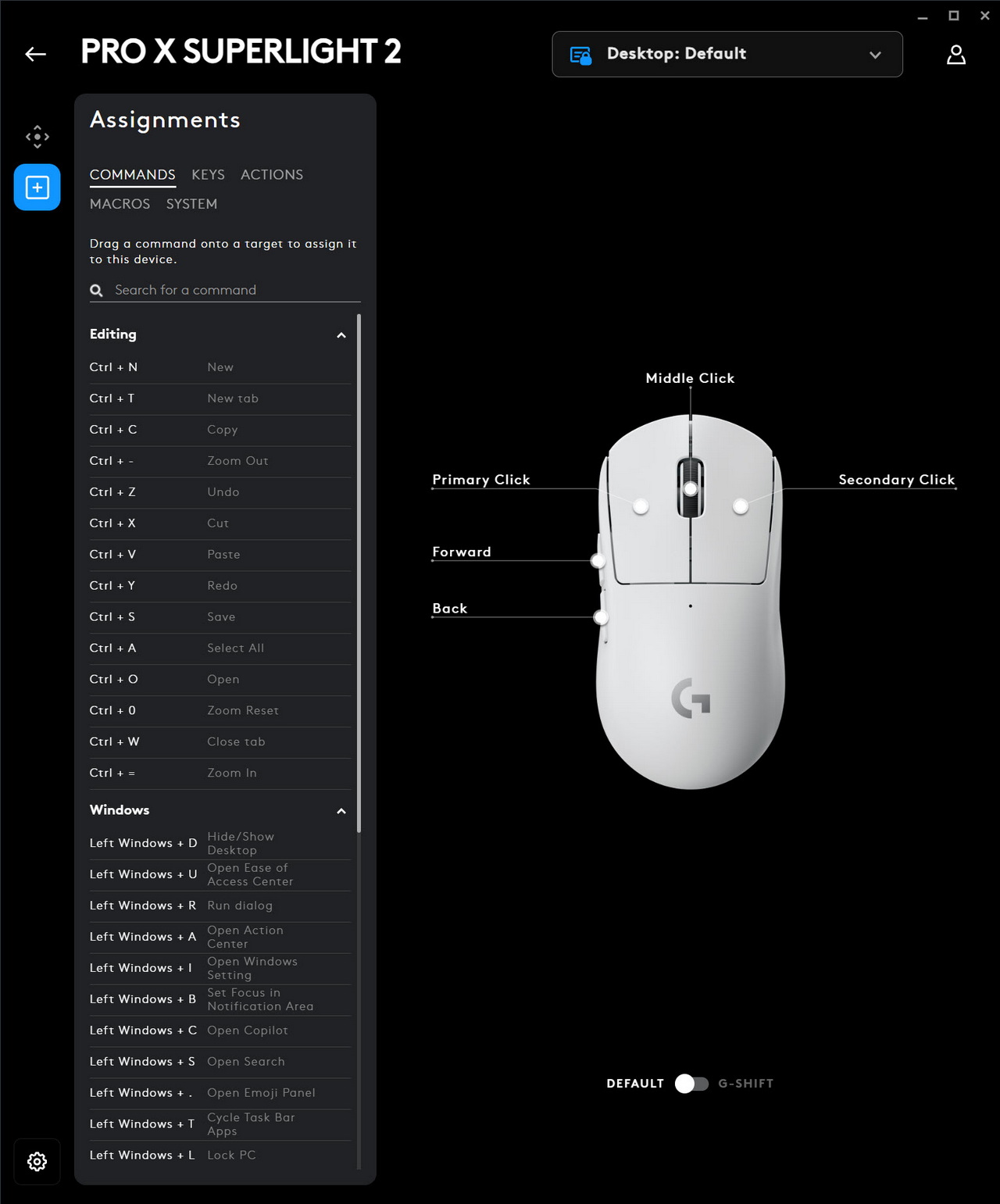Select Left Windows + C Open Copilot
The image size is (1000, 1204).
click(x=220, y=1031)
